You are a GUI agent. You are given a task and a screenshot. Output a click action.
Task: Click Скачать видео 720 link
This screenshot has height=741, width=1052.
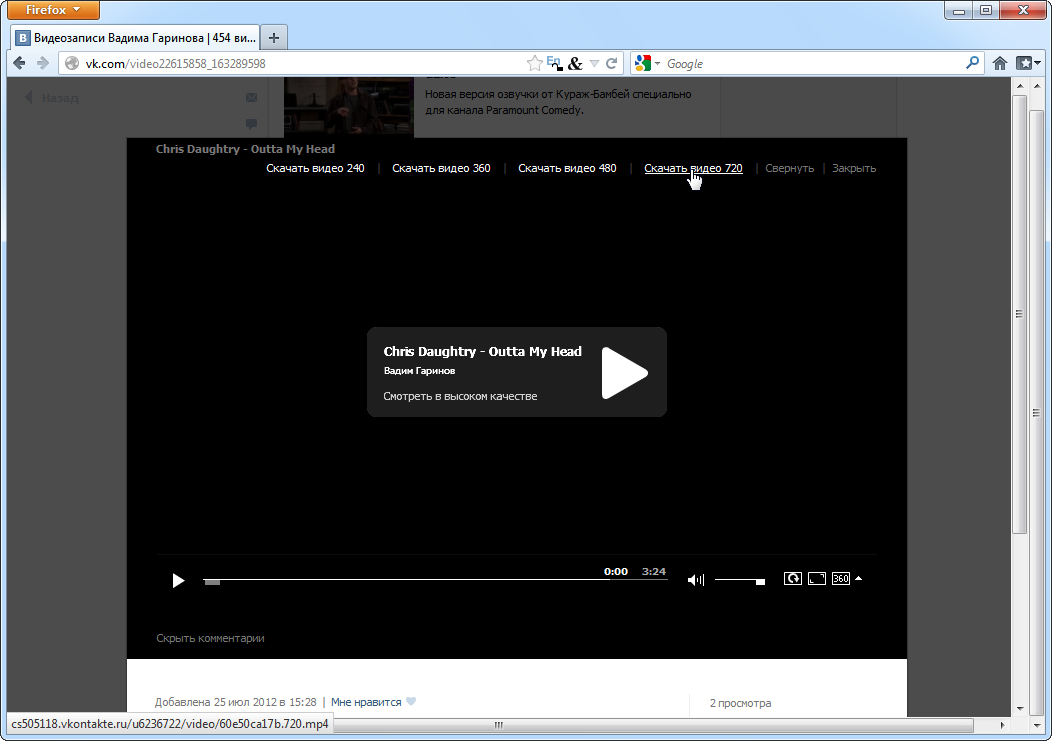pos(693,168)
